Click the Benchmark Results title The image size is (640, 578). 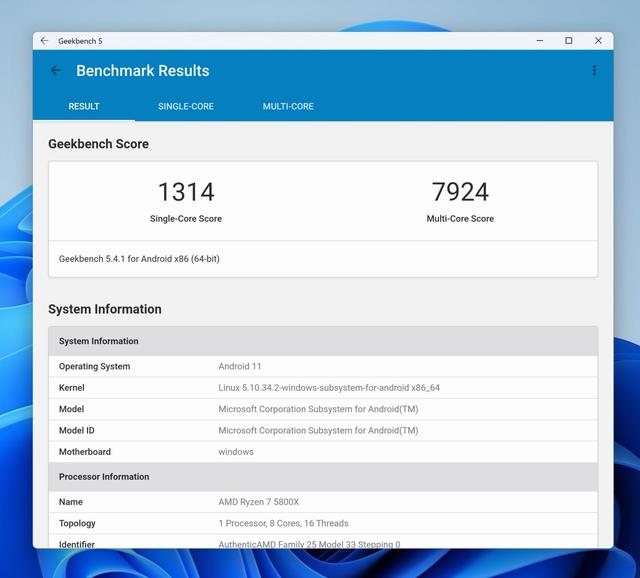tap(143, 71)
